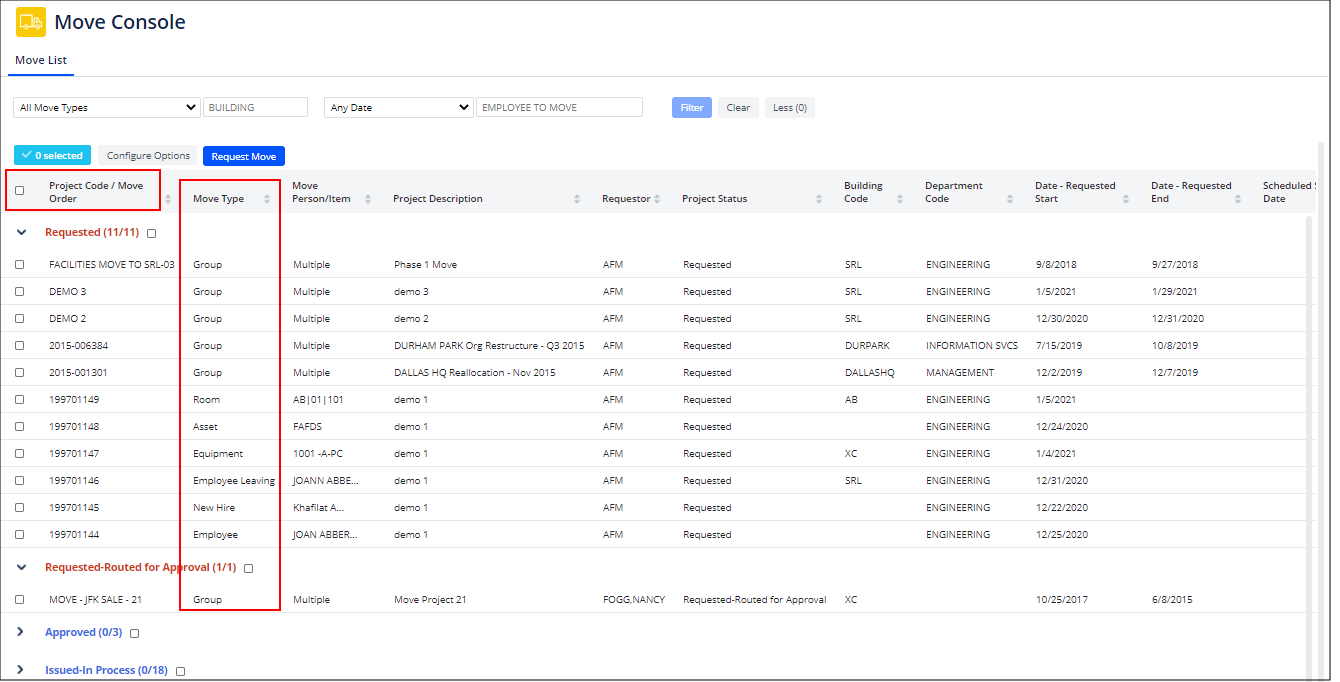Click the Less (0) button

(790, 108)
